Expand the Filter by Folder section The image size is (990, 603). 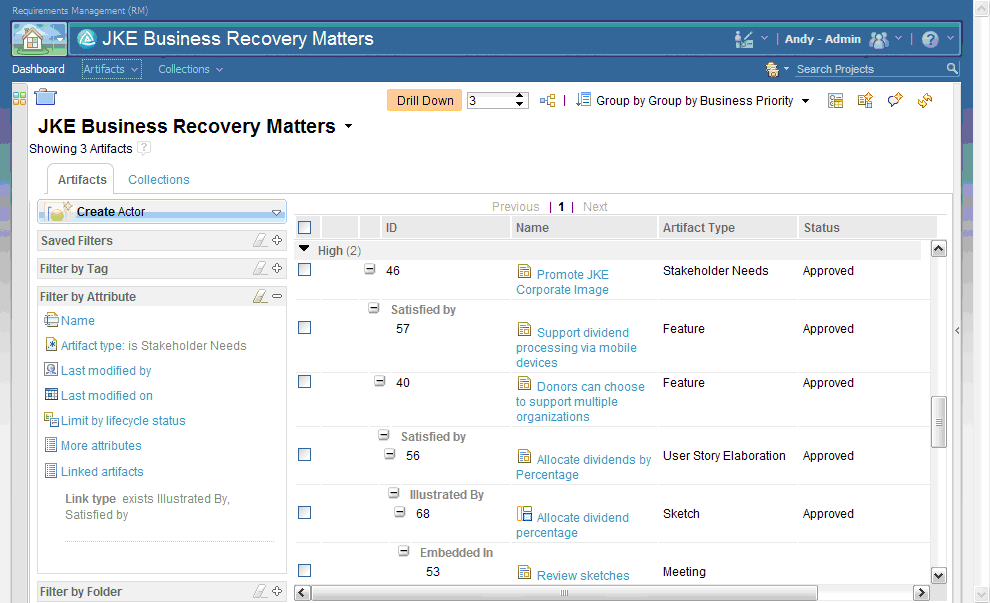277,591
